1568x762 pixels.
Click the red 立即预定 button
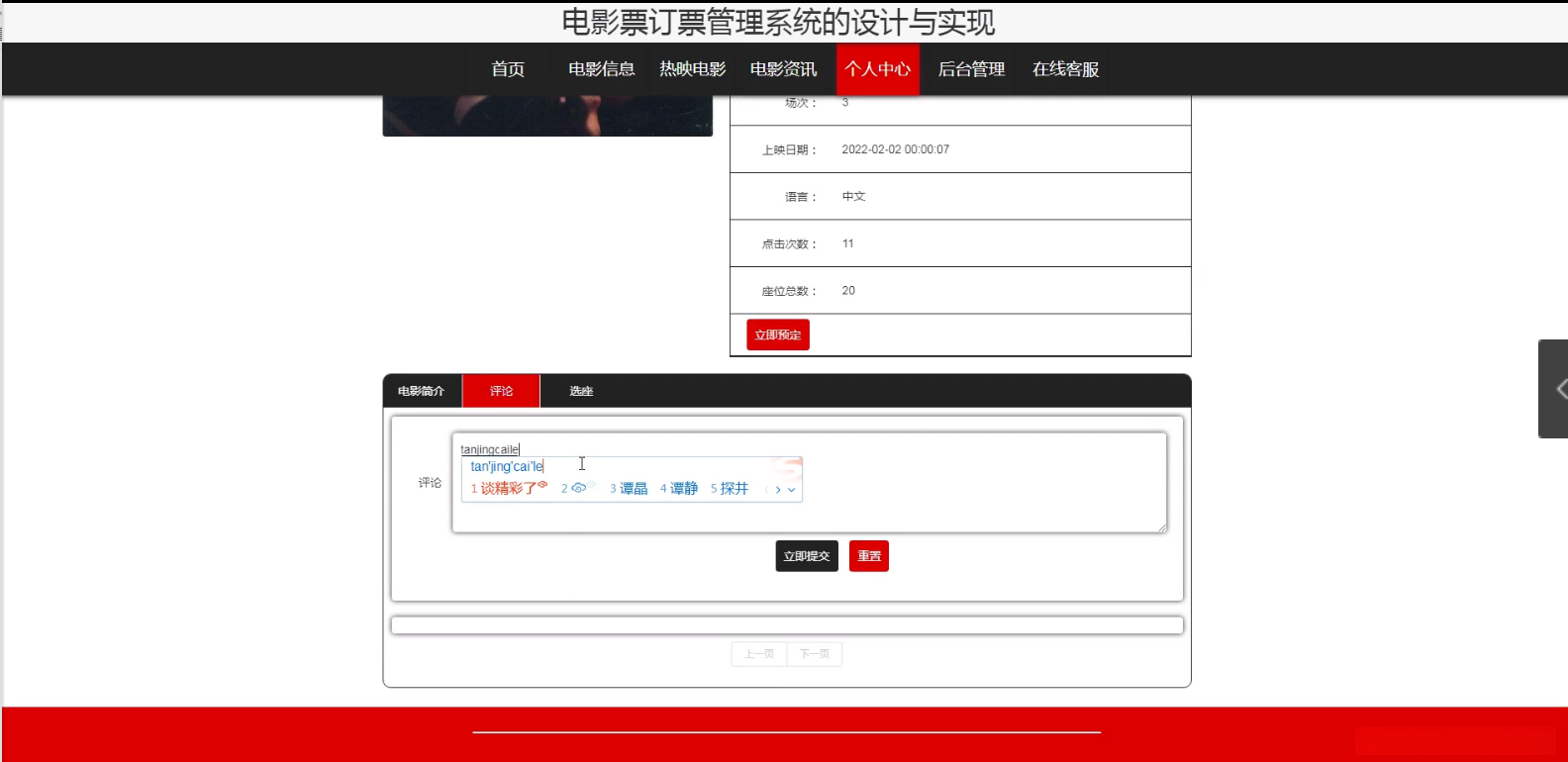pyautogui.click(x=778, y=334)
